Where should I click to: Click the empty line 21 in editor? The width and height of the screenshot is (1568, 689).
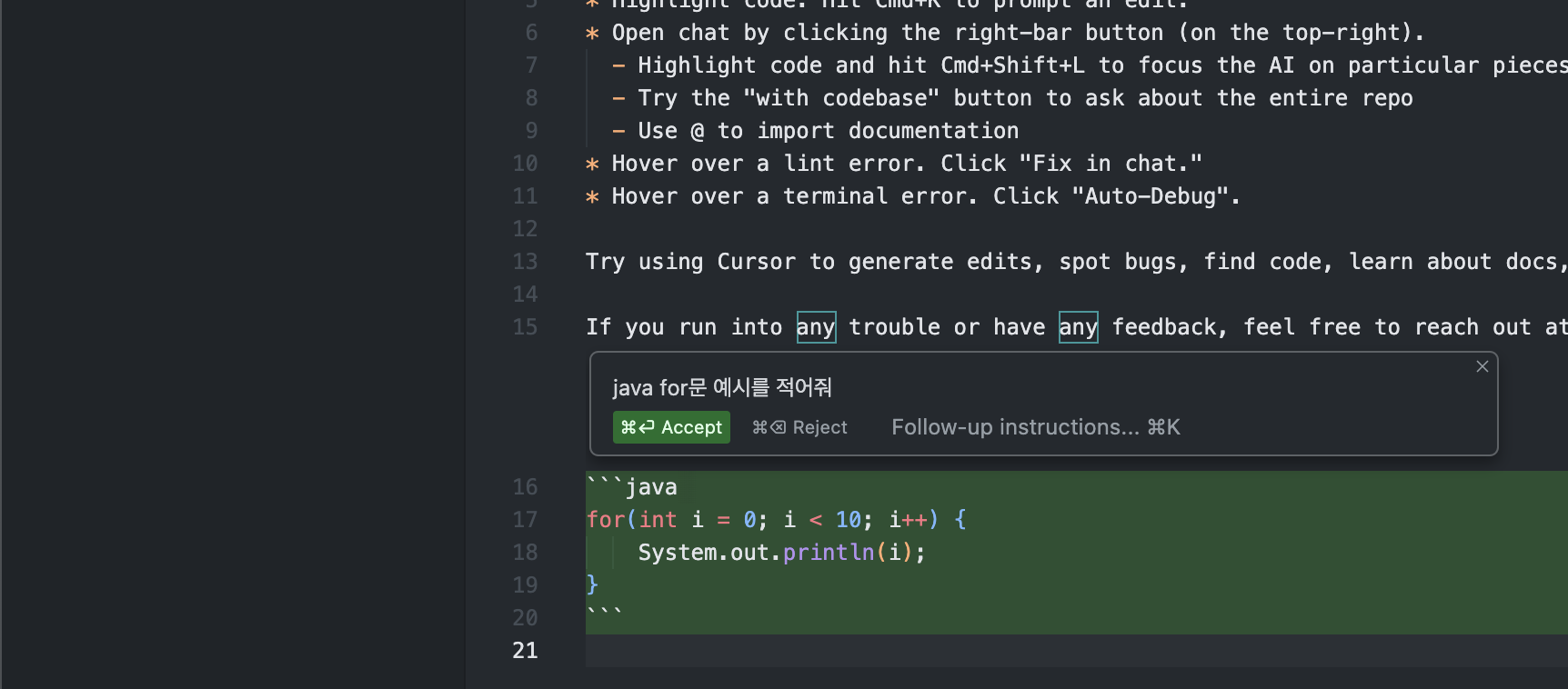(x=1077, y=651)
